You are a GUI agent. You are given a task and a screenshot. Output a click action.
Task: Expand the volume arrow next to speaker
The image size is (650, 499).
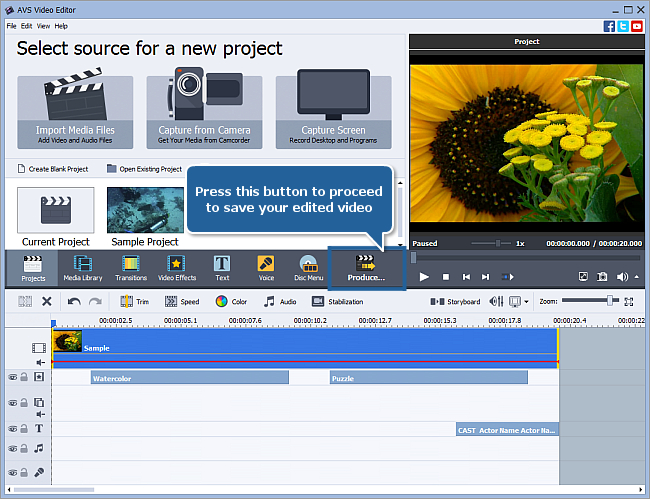(x=637, y=277)
